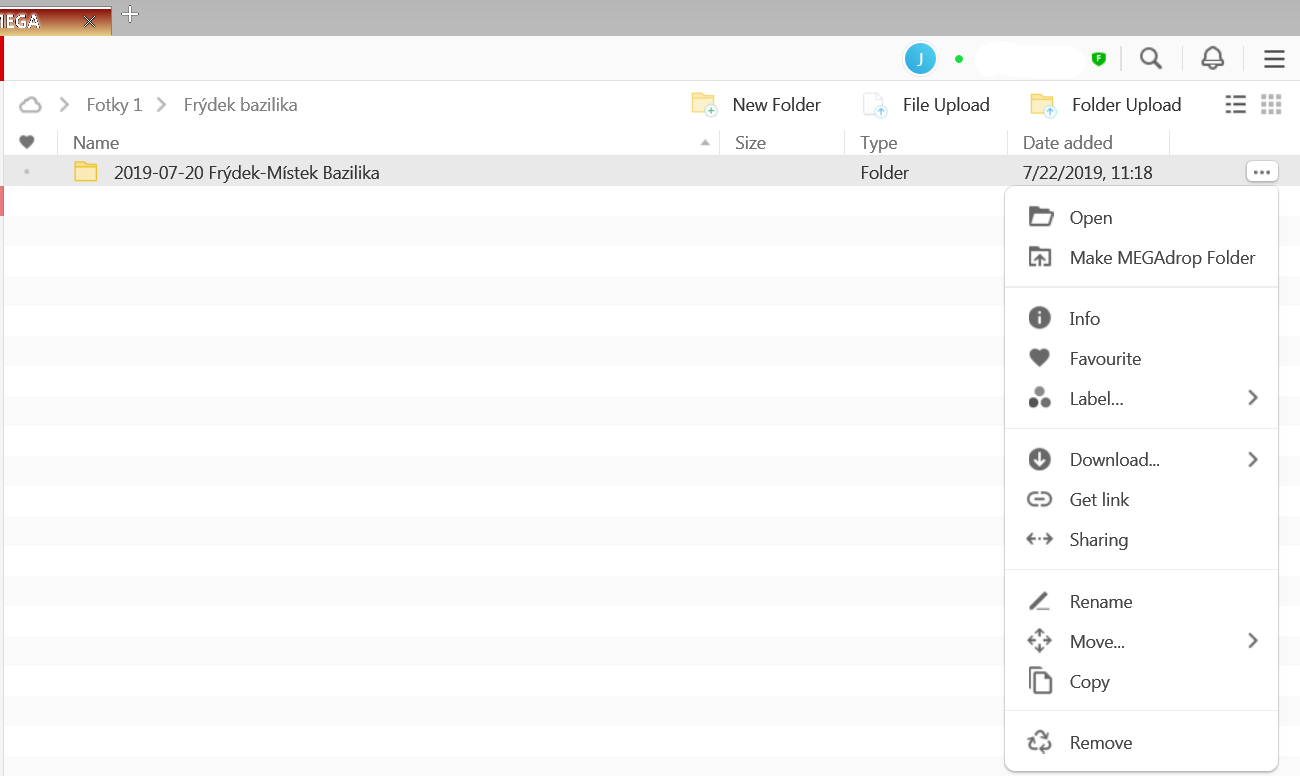The width and height of the screenshot is (1300, 776).
Task: Sort by the Name column header
Action: pos(96,143)
